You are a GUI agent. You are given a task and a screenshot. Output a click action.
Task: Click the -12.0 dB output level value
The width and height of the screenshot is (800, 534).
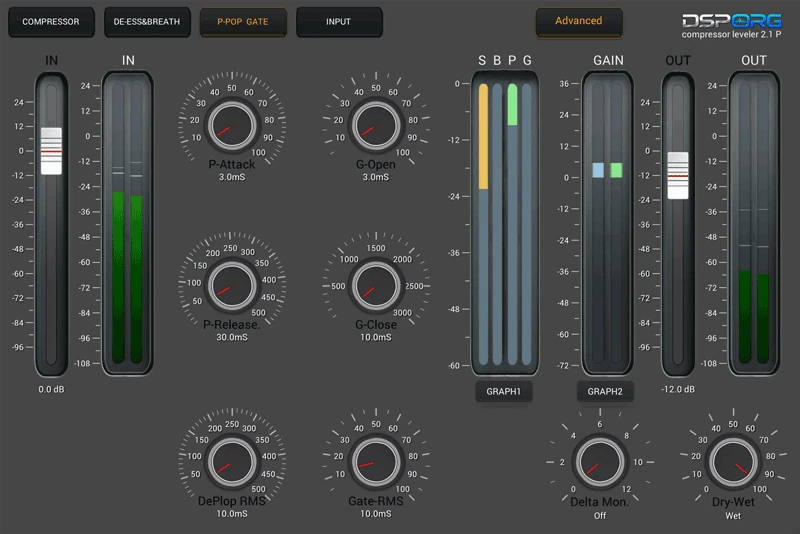pos(678,389)
